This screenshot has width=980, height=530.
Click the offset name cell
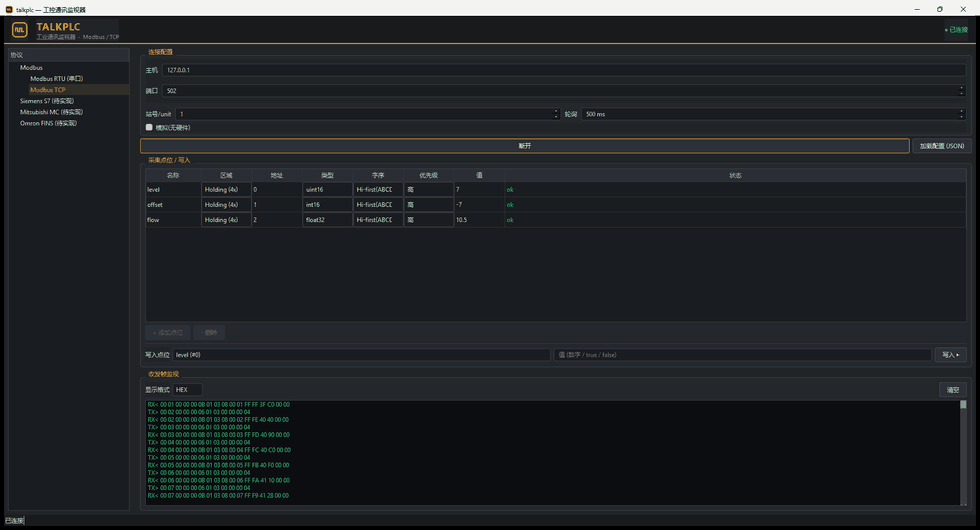click(x=173, y=204)
